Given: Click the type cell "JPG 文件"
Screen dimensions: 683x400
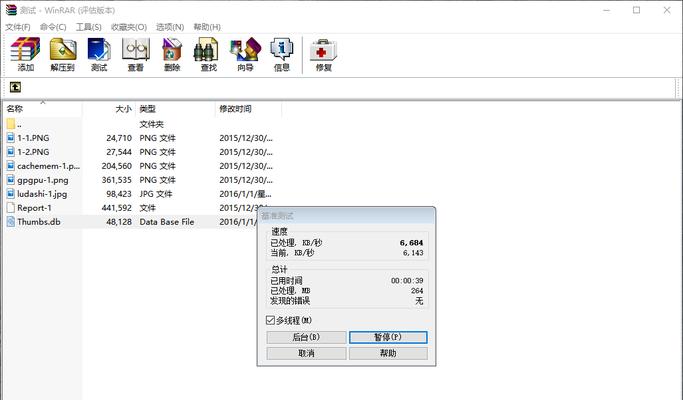Looking at the screenshot, I should click(156, 194).
